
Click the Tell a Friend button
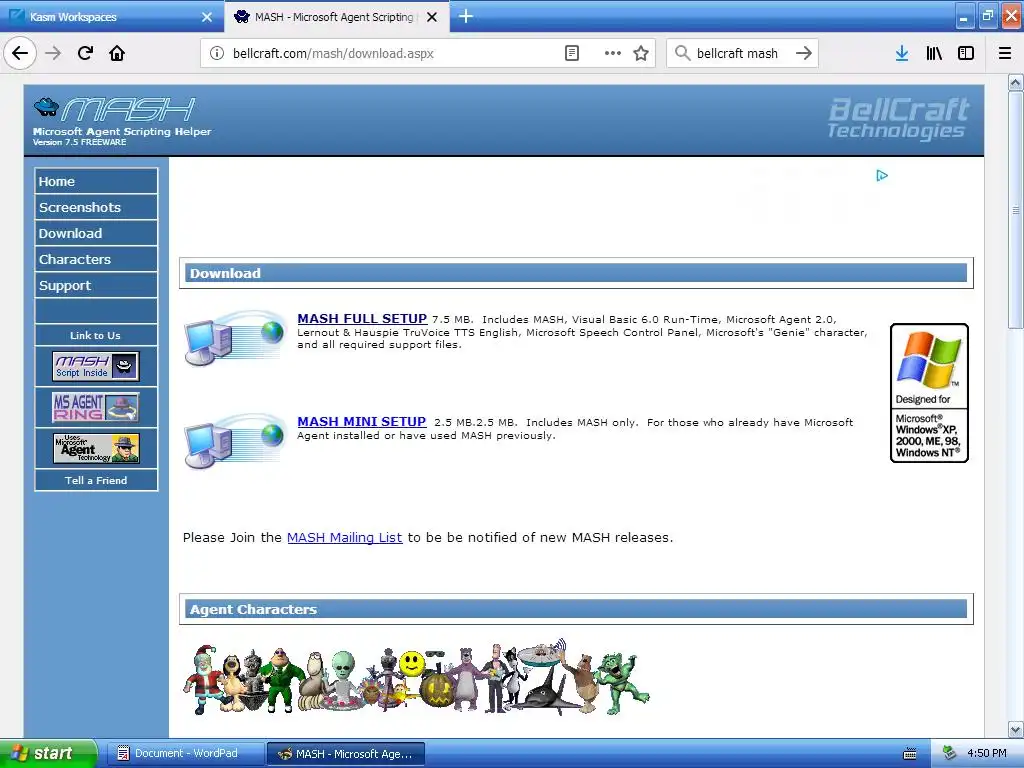96,480
